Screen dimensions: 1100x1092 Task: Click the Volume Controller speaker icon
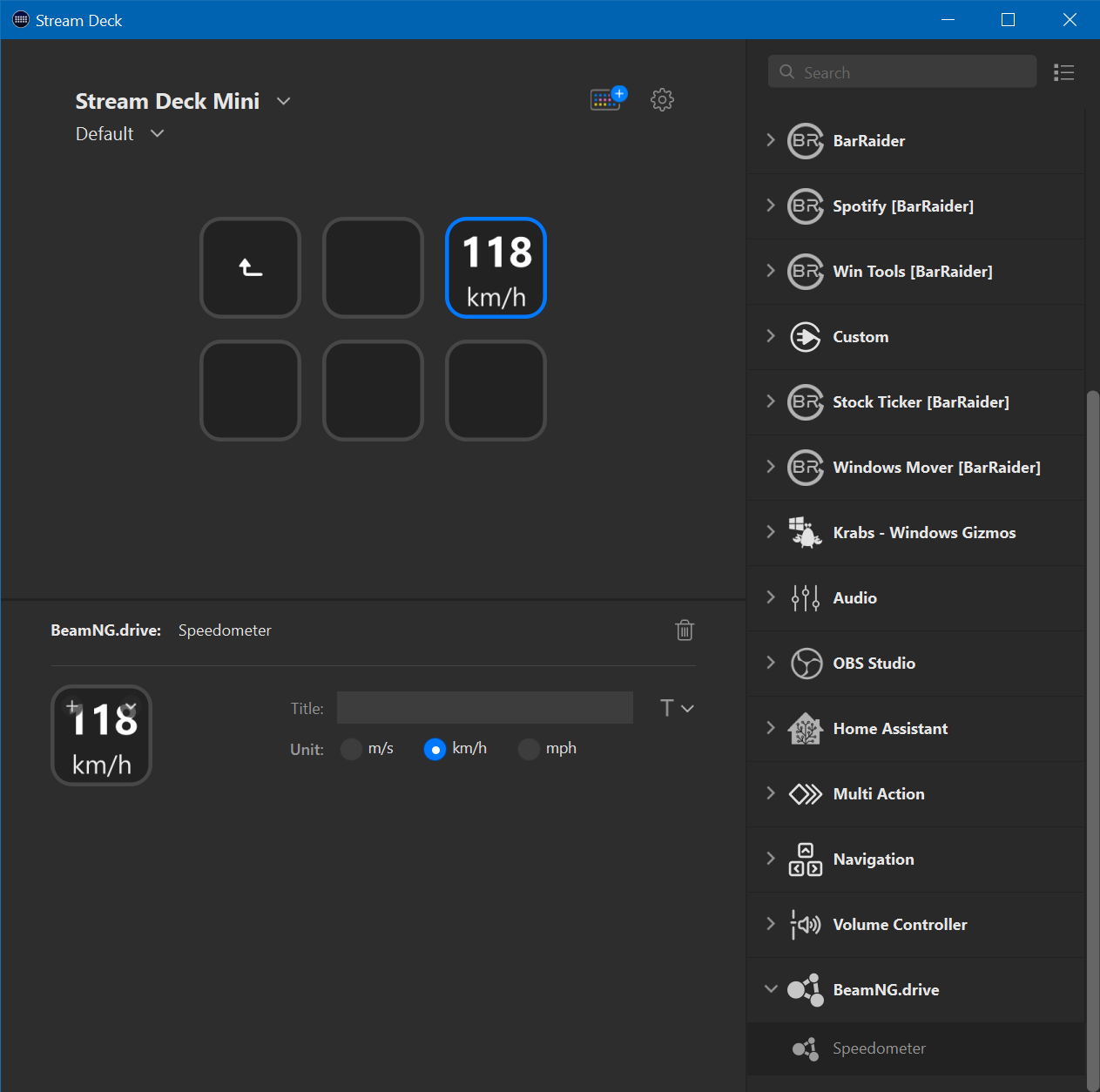(806, 925)
